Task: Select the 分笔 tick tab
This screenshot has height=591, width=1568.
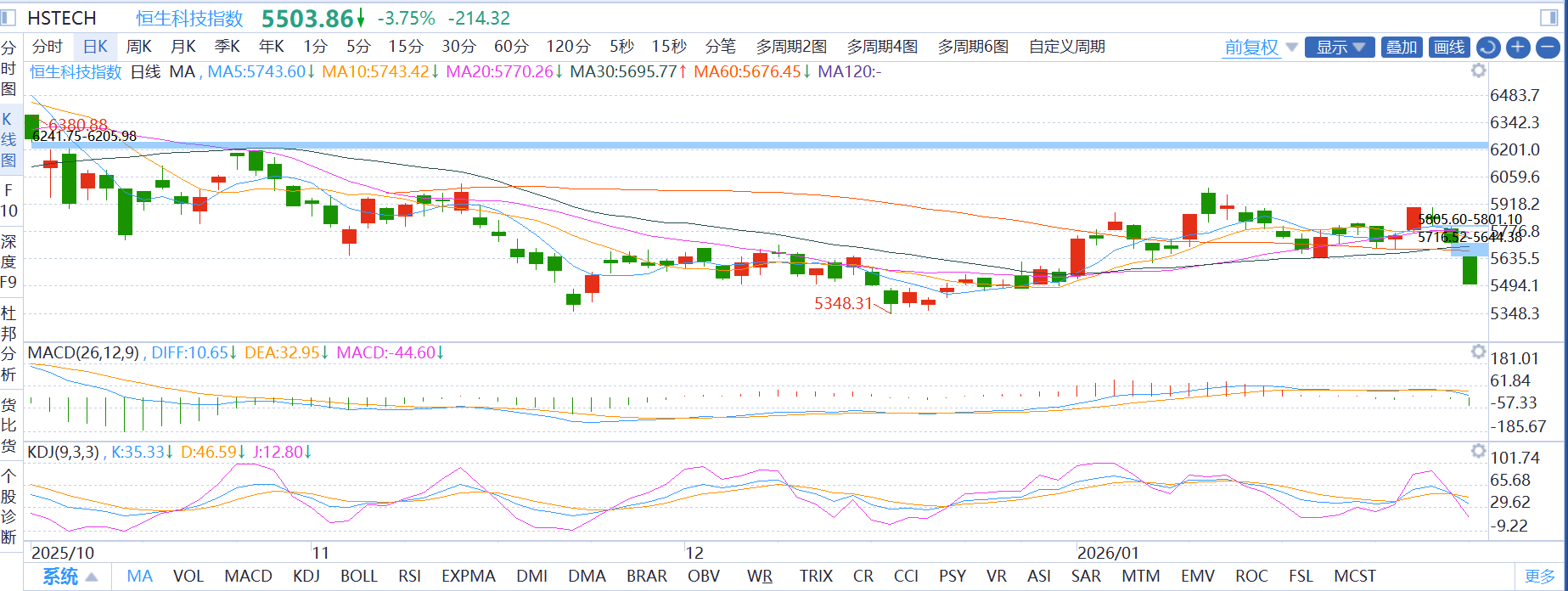Action: (x=720, y=47)
